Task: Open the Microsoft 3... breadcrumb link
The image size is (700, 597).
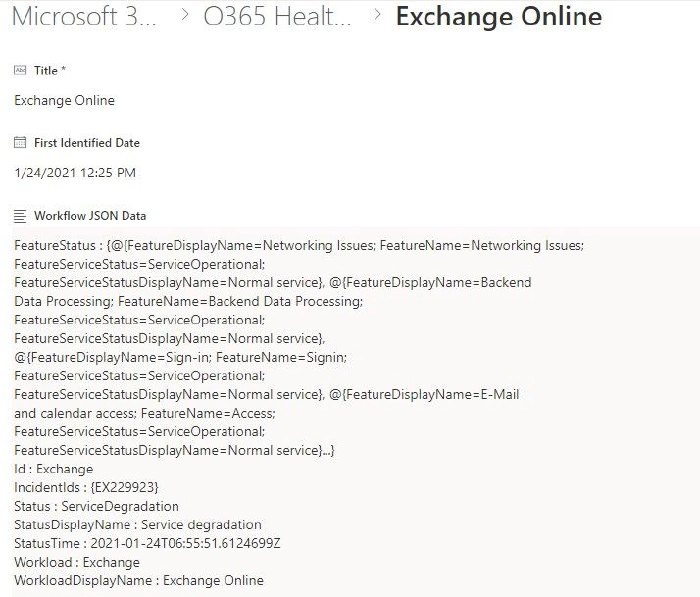Action: pyautogui.click(x=84, y=17)
